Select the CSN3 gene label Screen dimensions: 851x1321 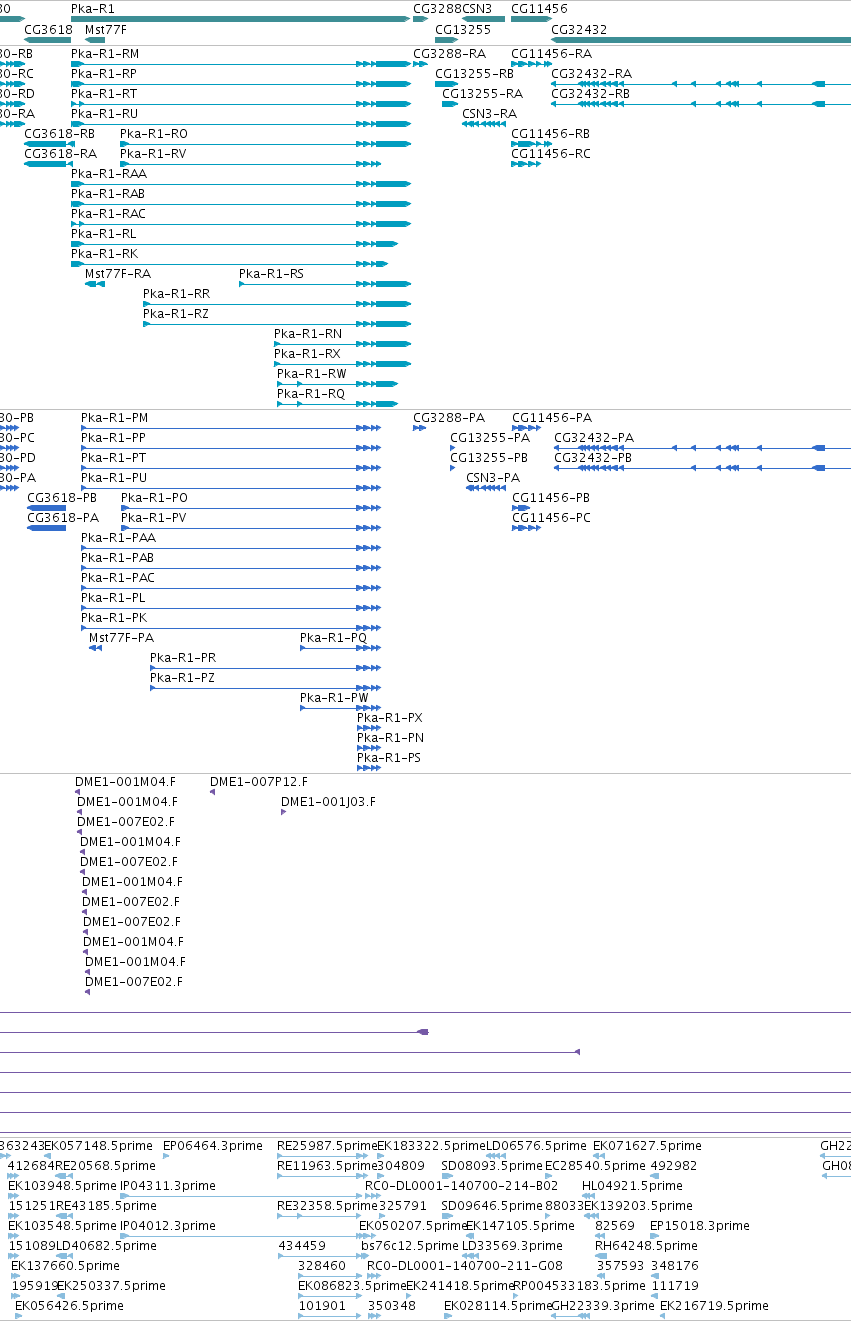(x=477, y=8)
